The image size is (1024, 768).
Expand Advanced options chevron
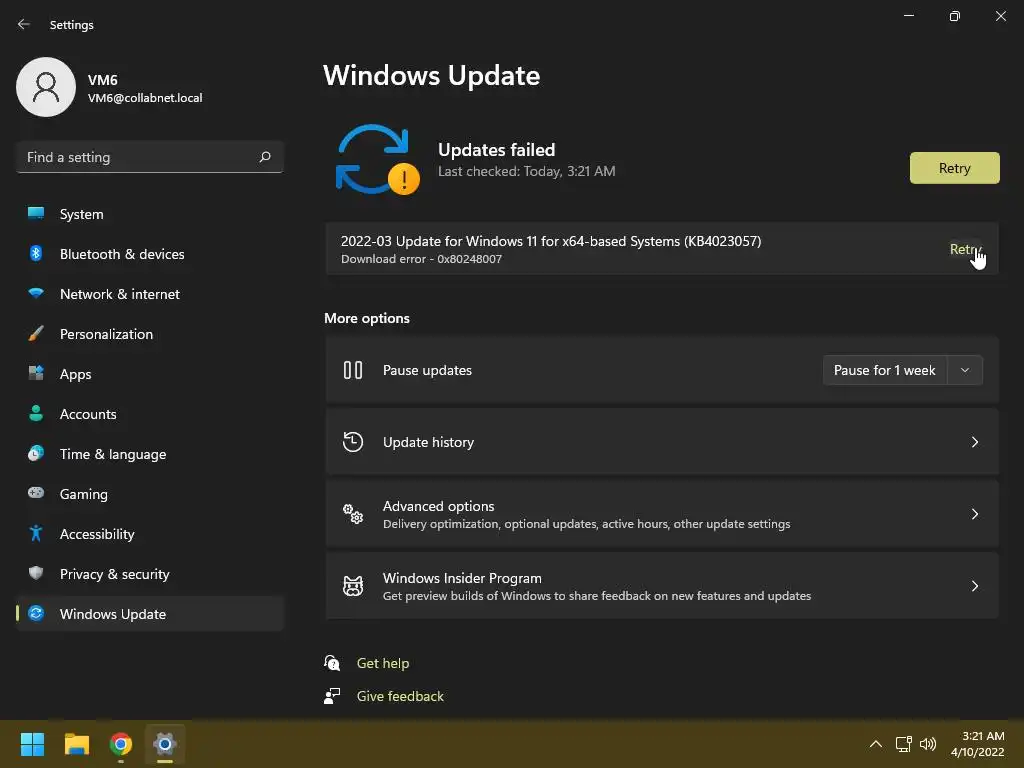pyautogui.click(x=974, y=514)
